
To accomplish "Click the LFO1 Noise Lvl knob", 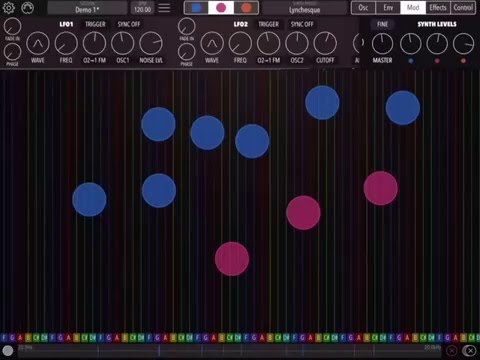I will (x=151, y=43).
